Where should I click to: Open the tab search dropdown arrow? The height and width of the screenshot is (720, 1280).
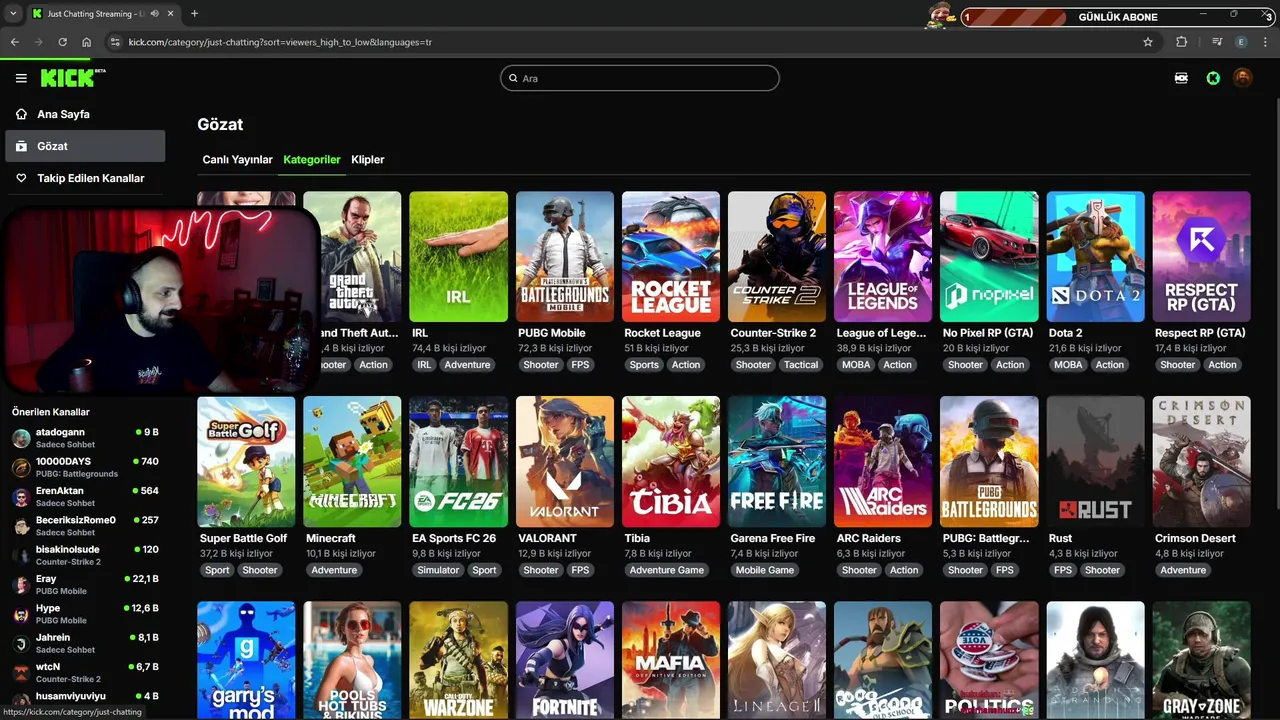(12, 14)
